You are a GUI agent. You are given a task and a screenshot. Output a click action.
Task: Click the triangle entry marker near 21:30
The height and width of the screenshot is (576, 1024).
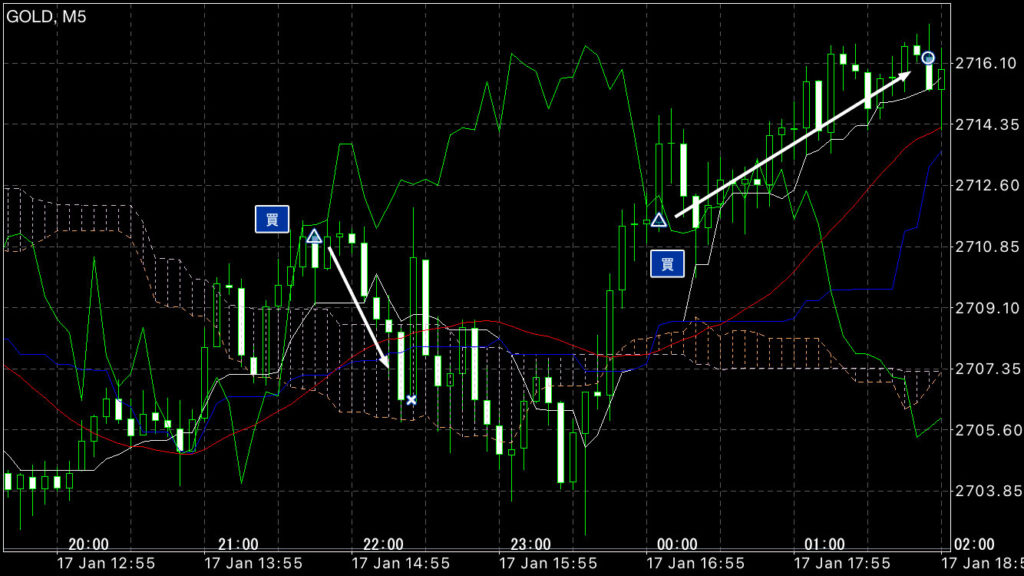click(314, 236)
